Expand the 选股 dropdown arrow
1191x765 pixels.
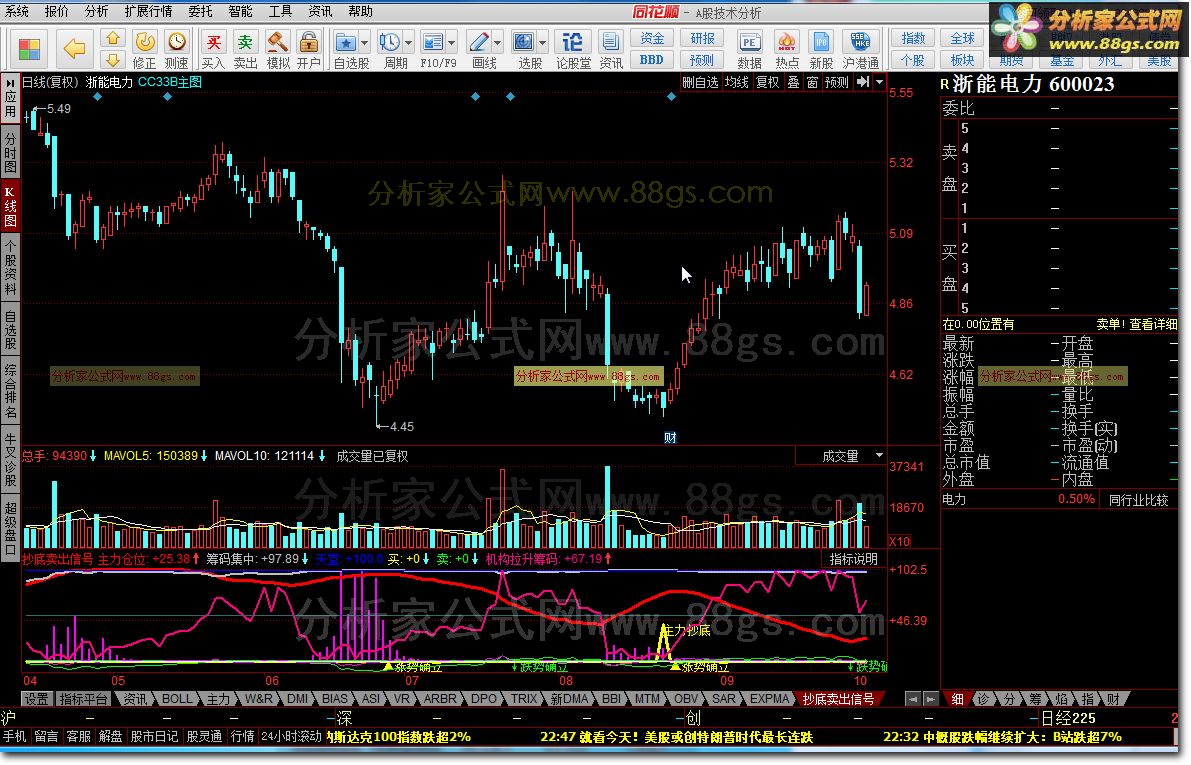point(543,43)
